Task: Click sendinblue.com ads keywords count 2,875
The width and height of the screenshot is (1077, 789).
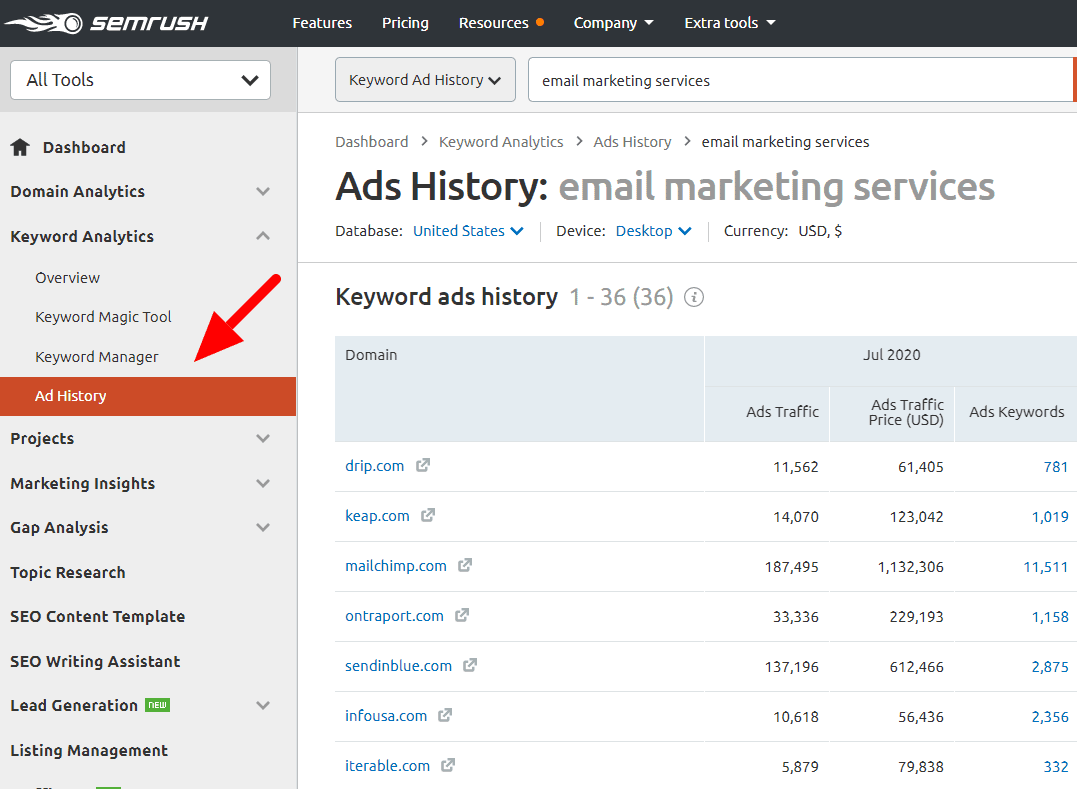Action: [1050, 667]
